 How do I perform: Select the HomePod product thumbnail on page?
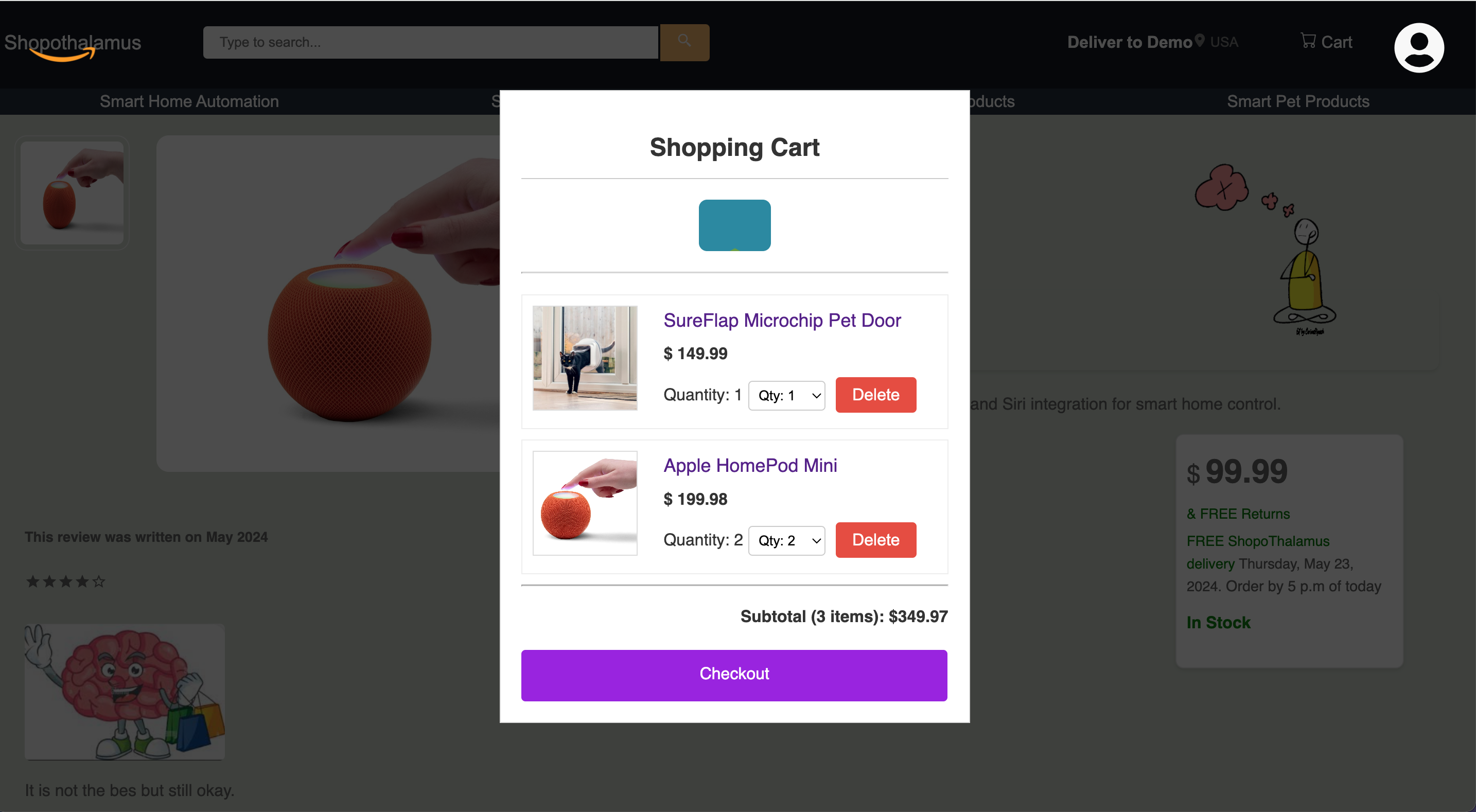(72, 193)
